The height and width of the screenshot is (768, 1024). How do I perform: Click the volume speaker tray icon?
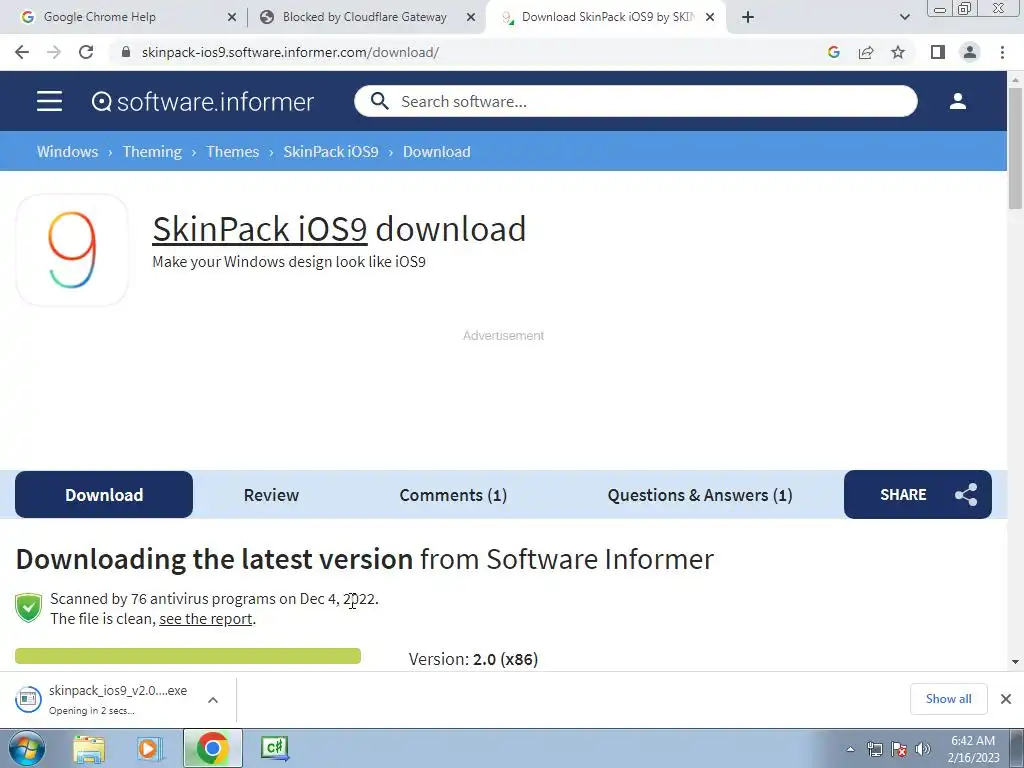(923, 749)
